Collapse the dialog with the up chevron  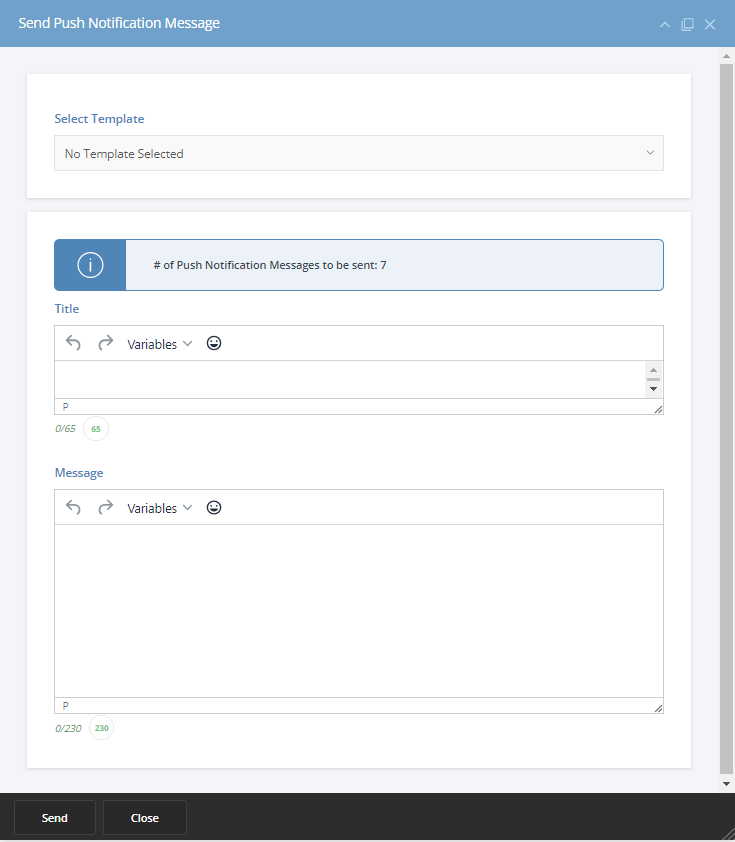coord(665,25)
